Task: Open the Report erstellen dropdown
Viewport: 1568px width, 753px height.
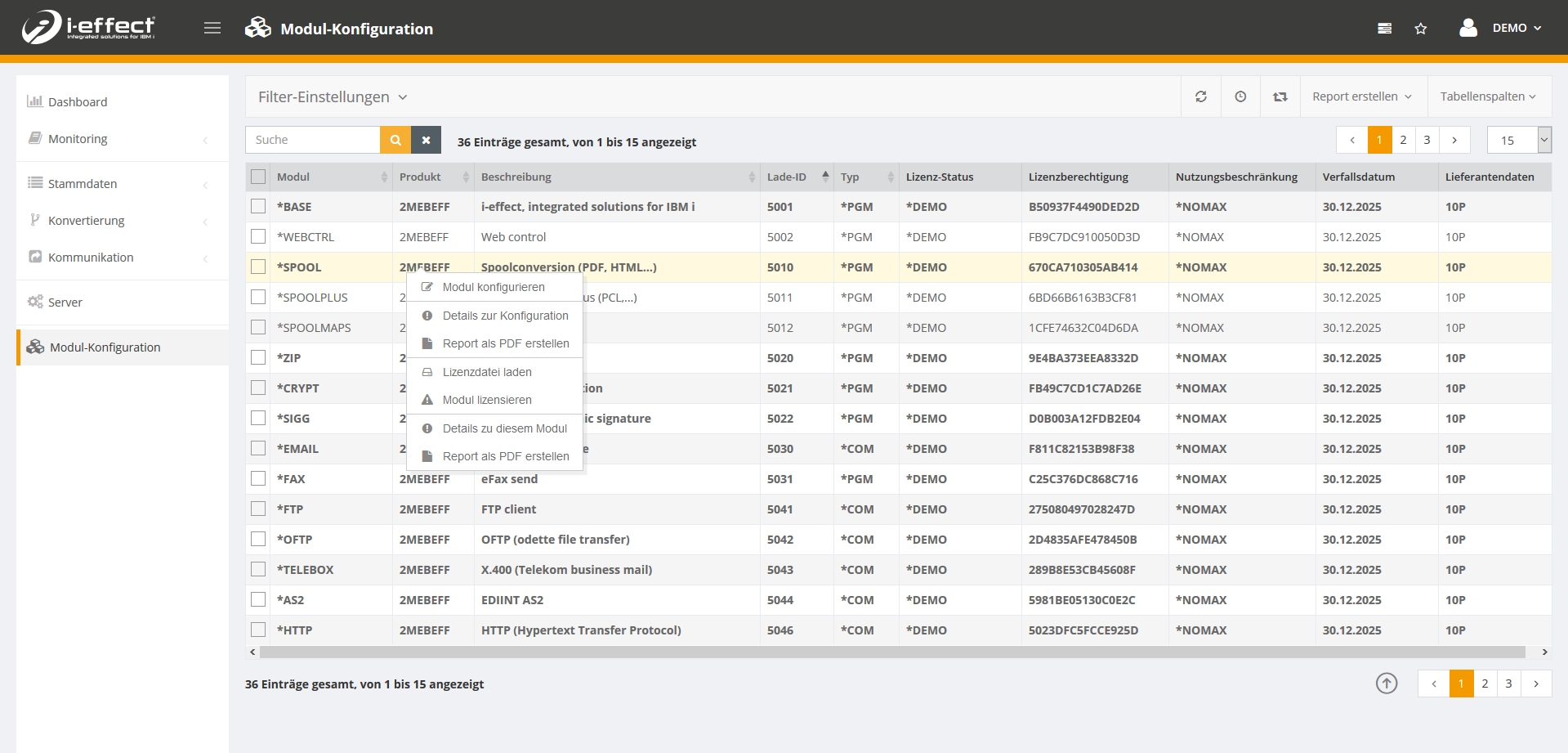Action: click(x=1361, y=96)
